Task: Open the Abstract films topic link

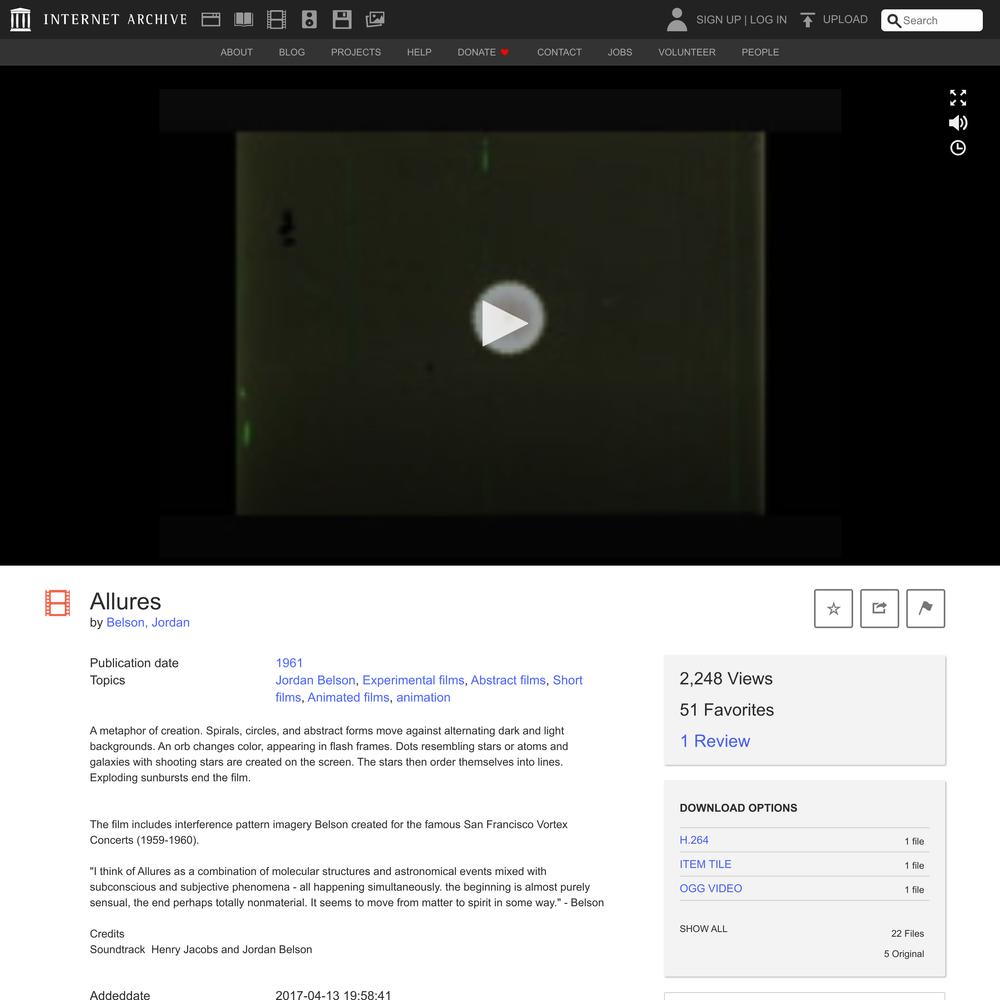Action: 508,680
